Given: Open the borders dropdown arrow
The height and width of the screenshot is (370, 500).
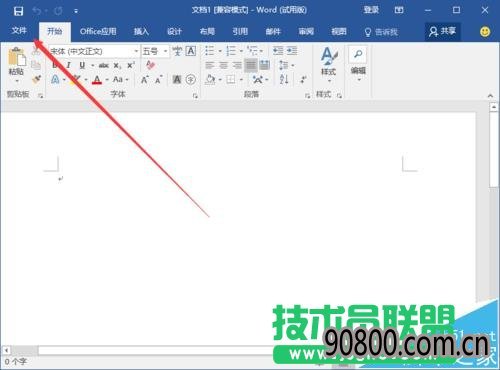Looking at the screenshot, I should 241,80.
